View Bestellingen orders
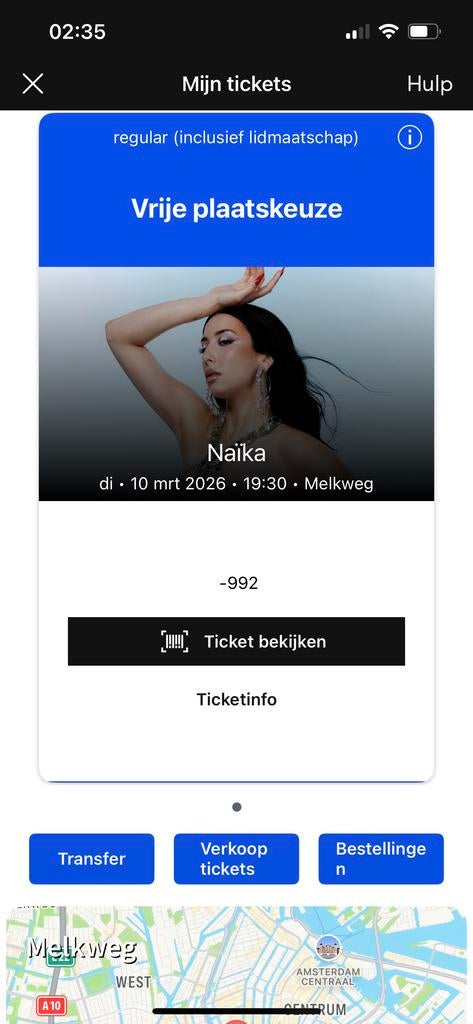The width and height of the screenshot is (473, 1024). point(381,859)
